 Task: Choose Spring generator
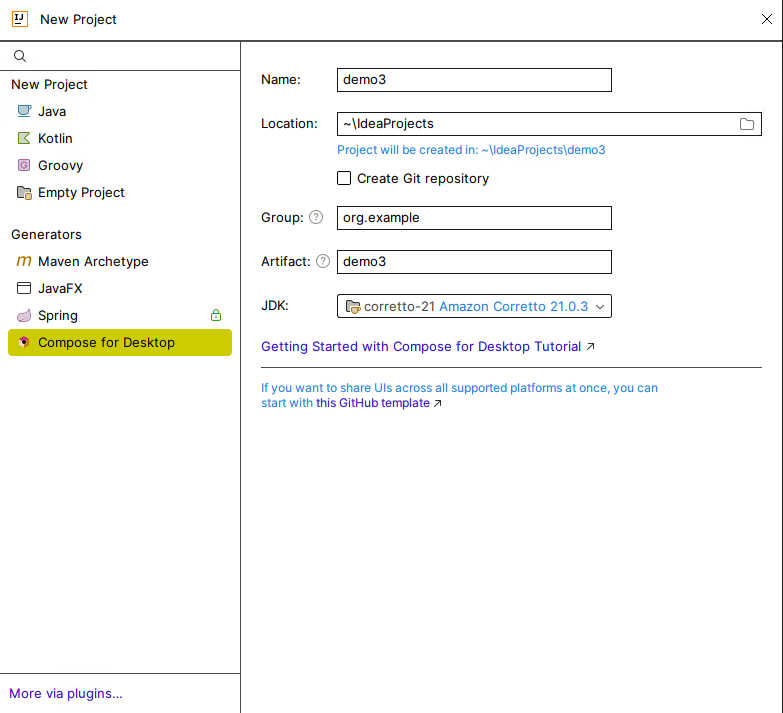click(120, 316)
